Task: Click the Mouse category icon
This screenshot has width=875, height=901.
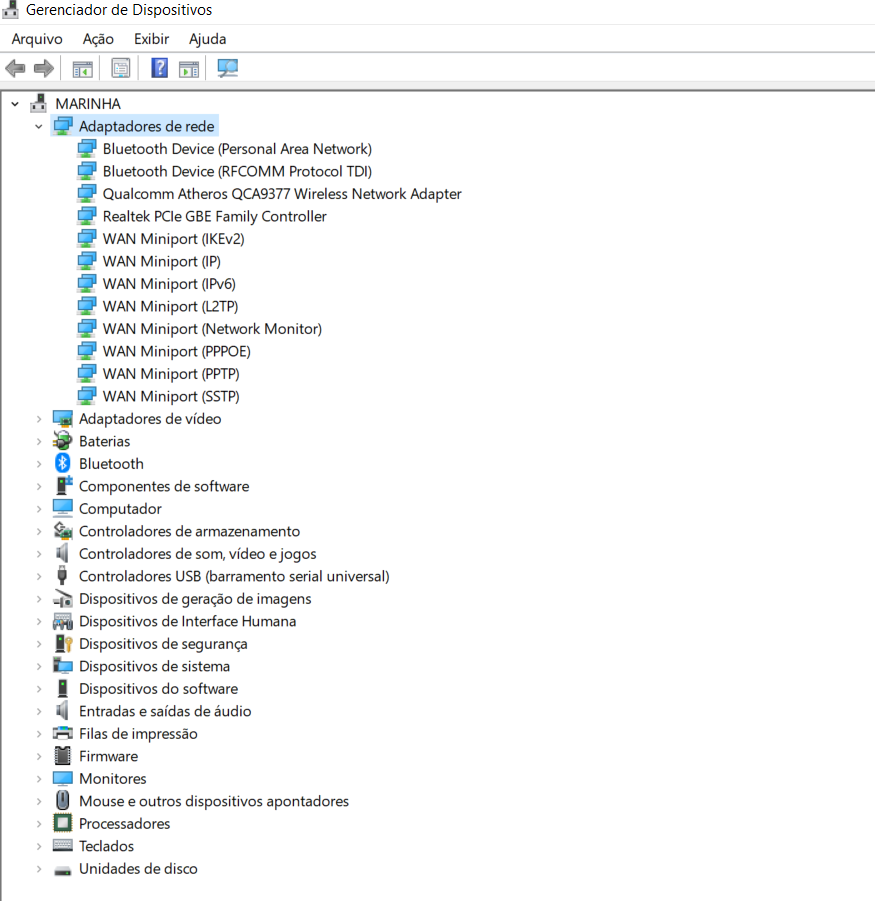Action: (63, 800)
